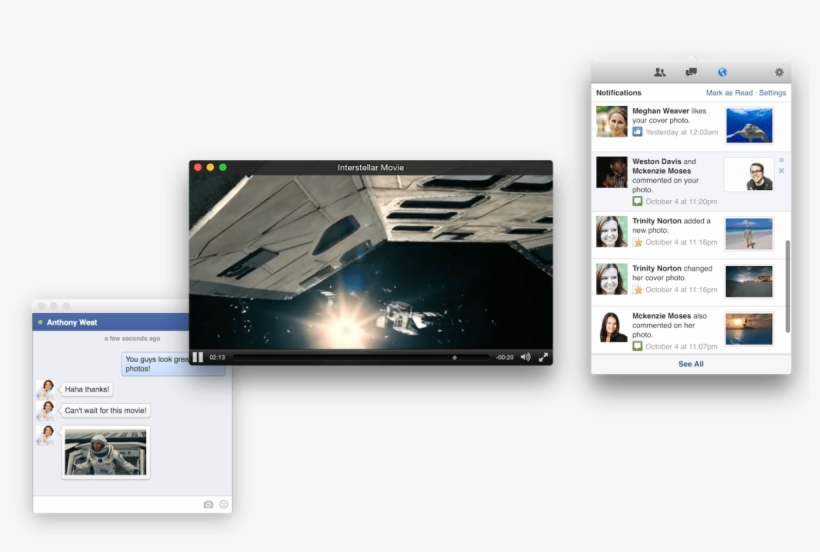Open the messages icon in popup
This screenshot has height=552, width=820.
(x=691, y=72)
